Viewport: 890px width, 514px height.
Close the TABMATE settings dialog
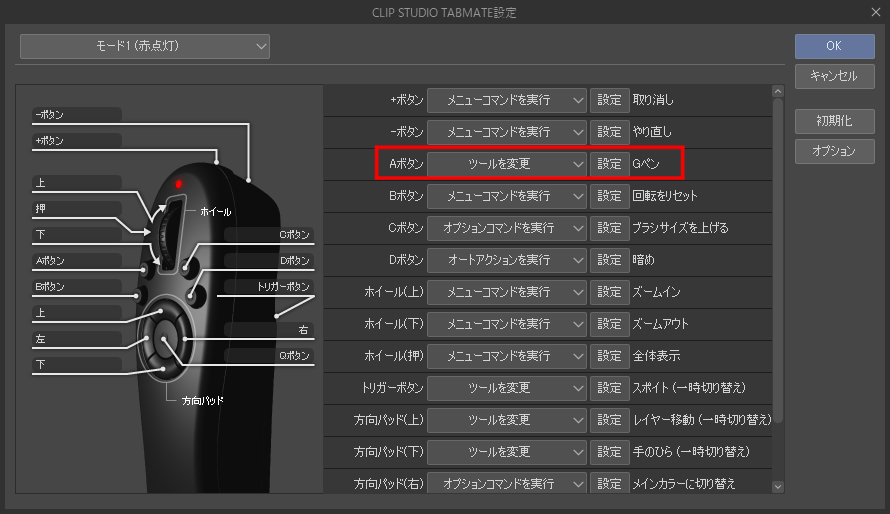[876, 12]
